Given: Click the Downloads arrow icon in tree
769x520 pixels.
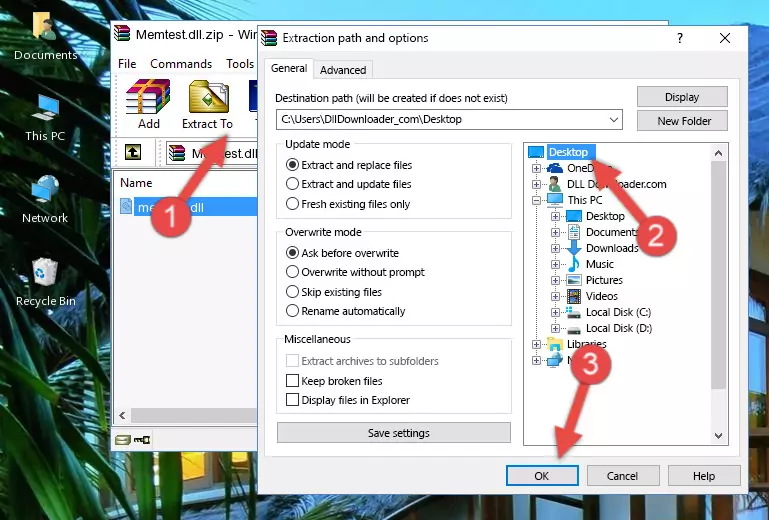Looking at the screenshot, I should pos(573,248).
